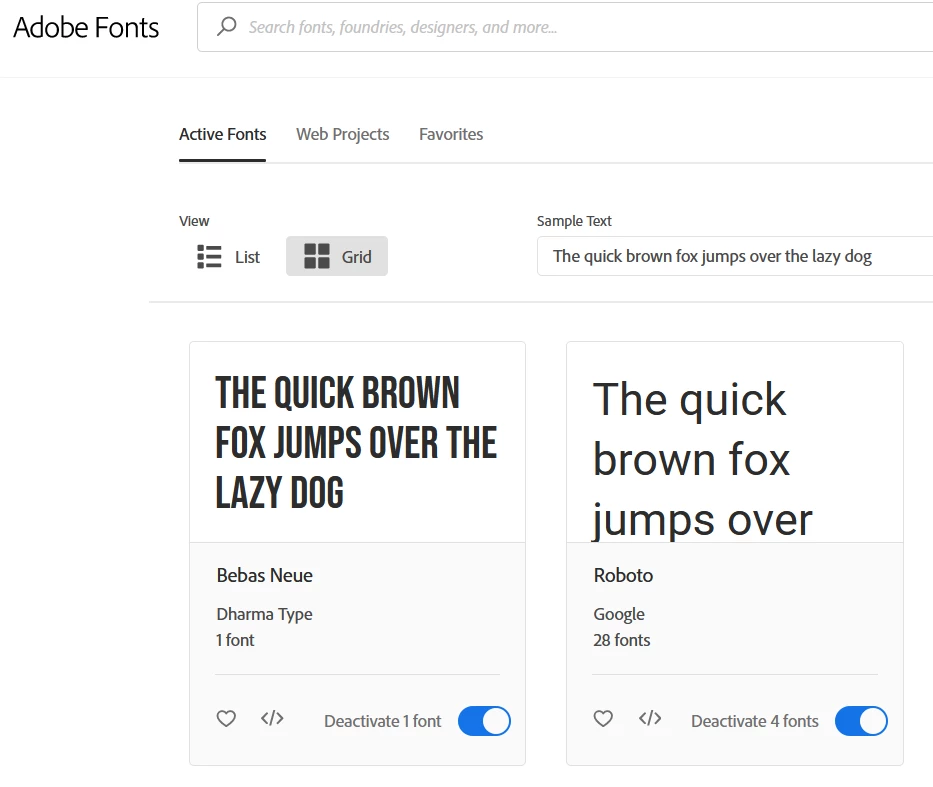Click the search magnifier icon
The height and width of the screenshot is (787, 933).
[x=227, y=27]
